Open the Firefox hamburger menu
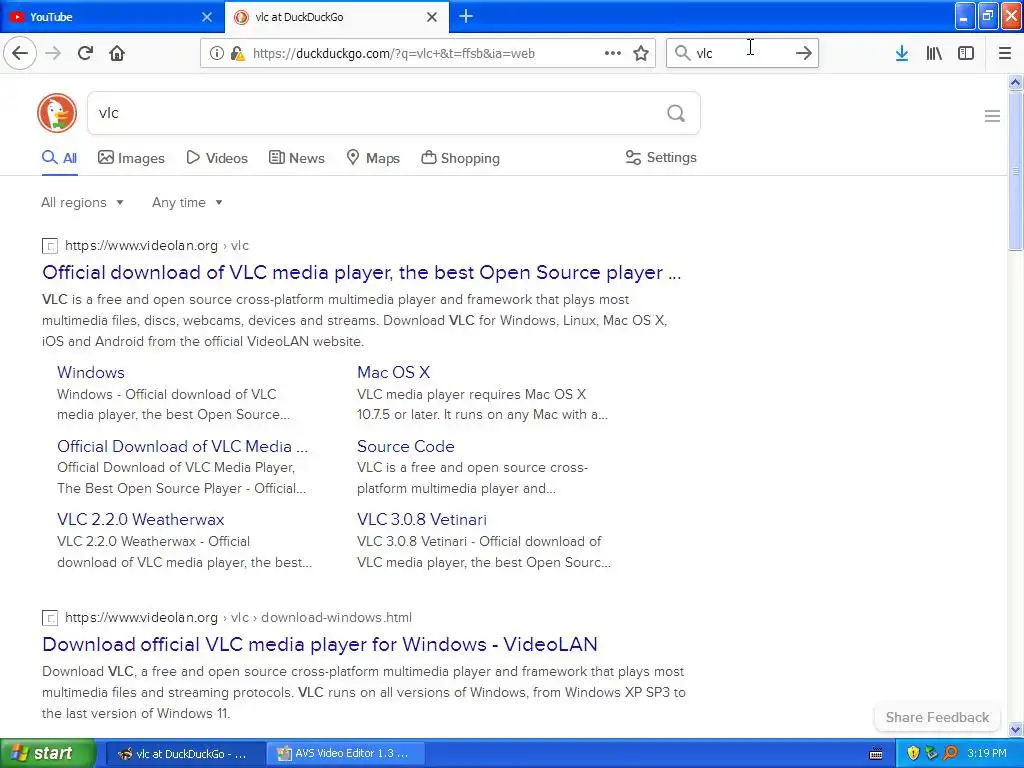The width and height of the screenshot is (1024, 768). pyautogui.click(x=1005, y=53)
